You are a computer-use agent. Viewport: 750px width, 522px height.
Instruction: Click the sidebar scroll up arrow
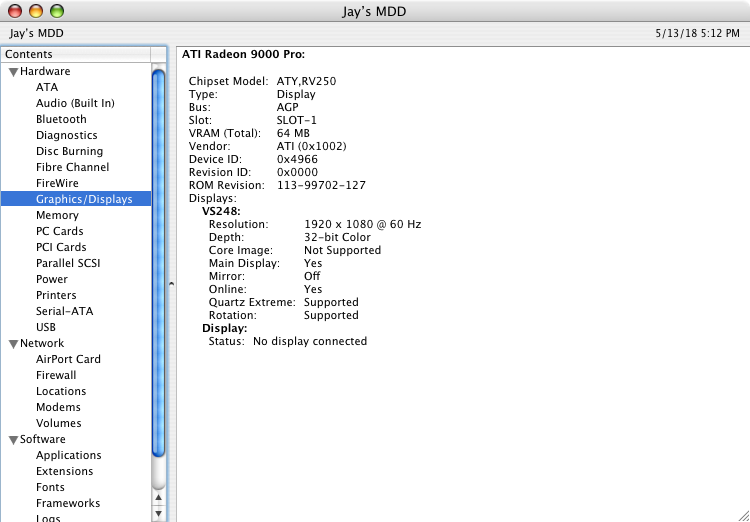pyautogui.click(x=158, y=497)
